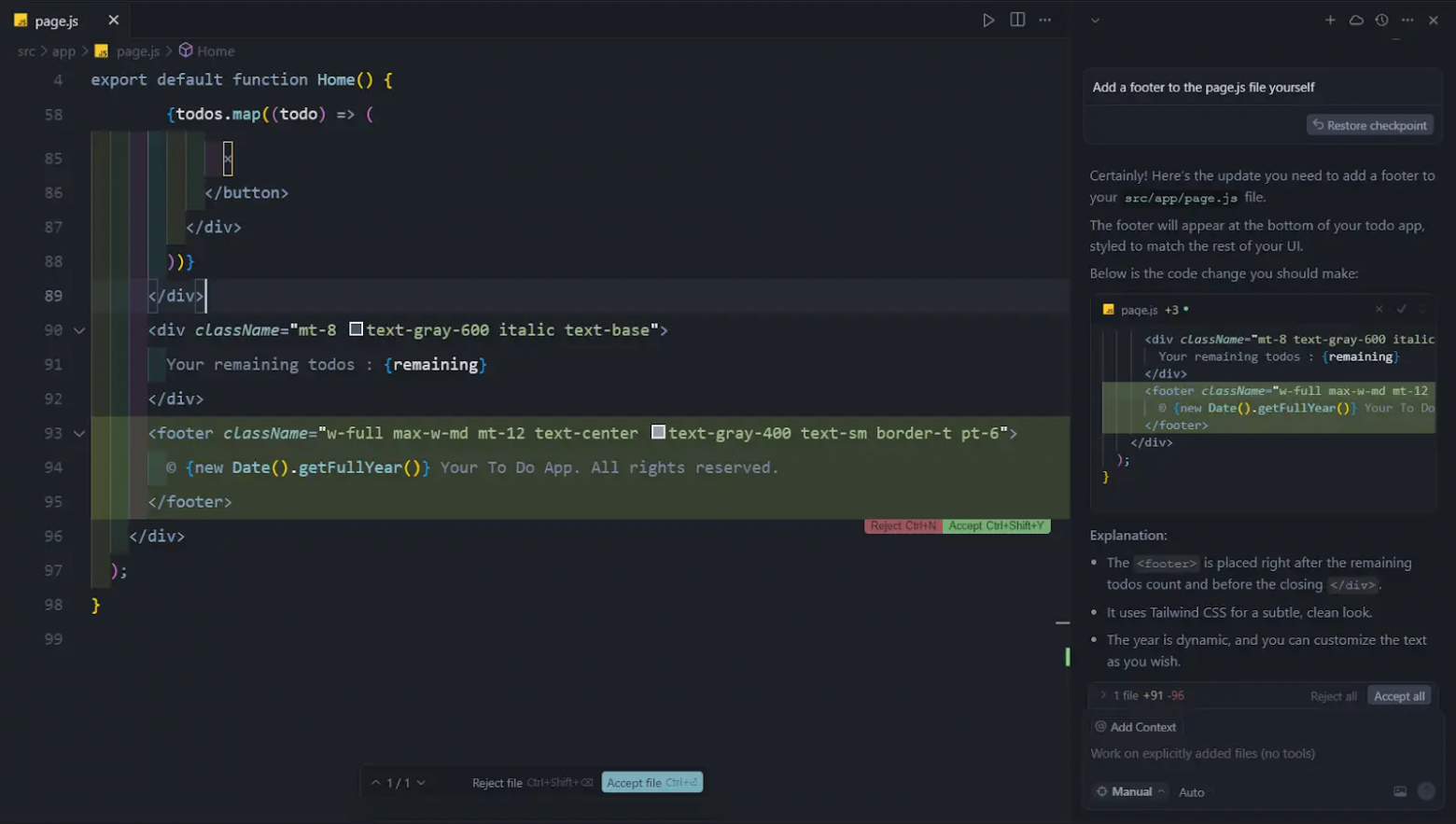Show chat history via the clock icon
Image resolution: width=1456 pixels, height=824 pixels.
[1382, 20]
